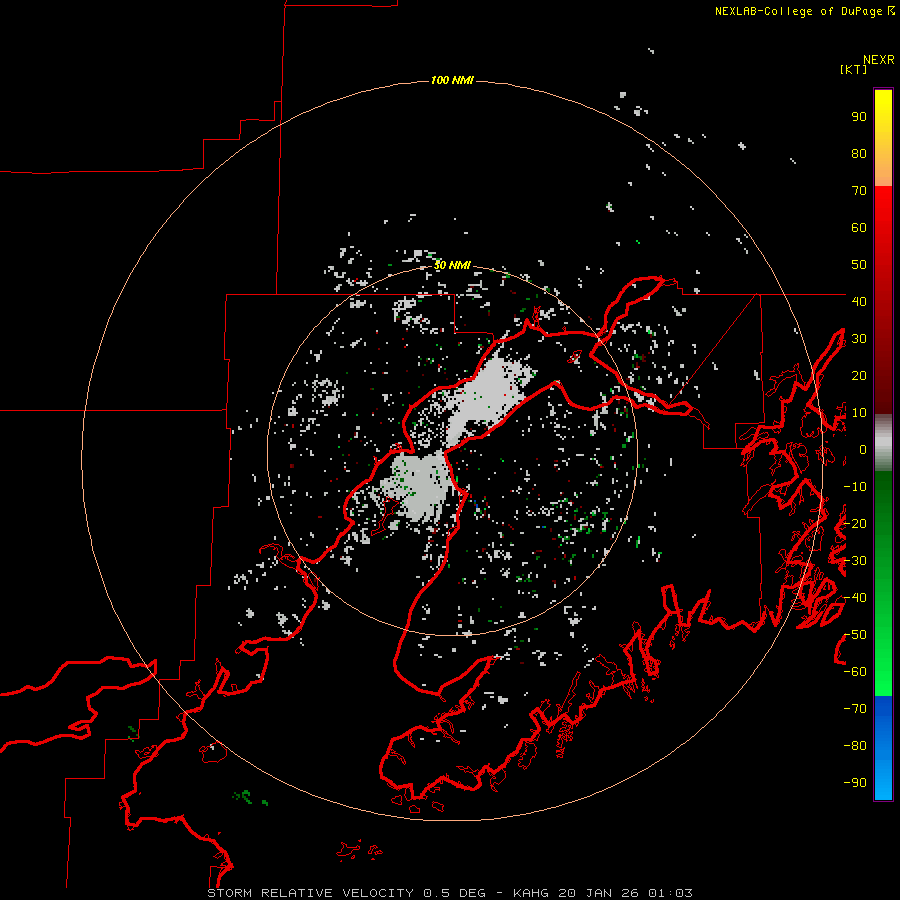The width and height of the screenshot is (900, 900).
Task: Click the NEXLAB-College of DuPage label
Action: 799,11
